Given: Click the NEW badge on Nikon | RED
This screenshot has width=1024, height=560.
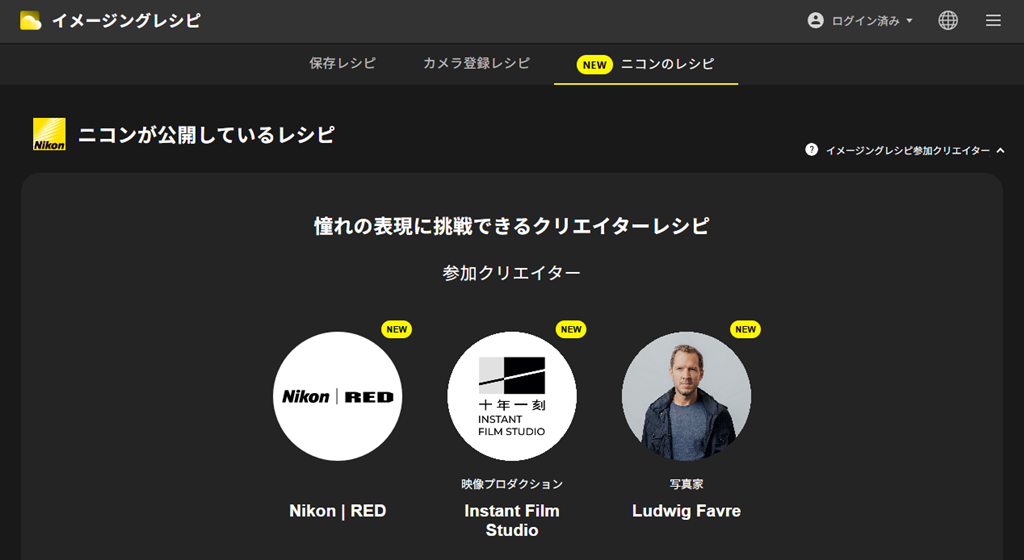Looking at the screenshot, I should pos(396,330).
